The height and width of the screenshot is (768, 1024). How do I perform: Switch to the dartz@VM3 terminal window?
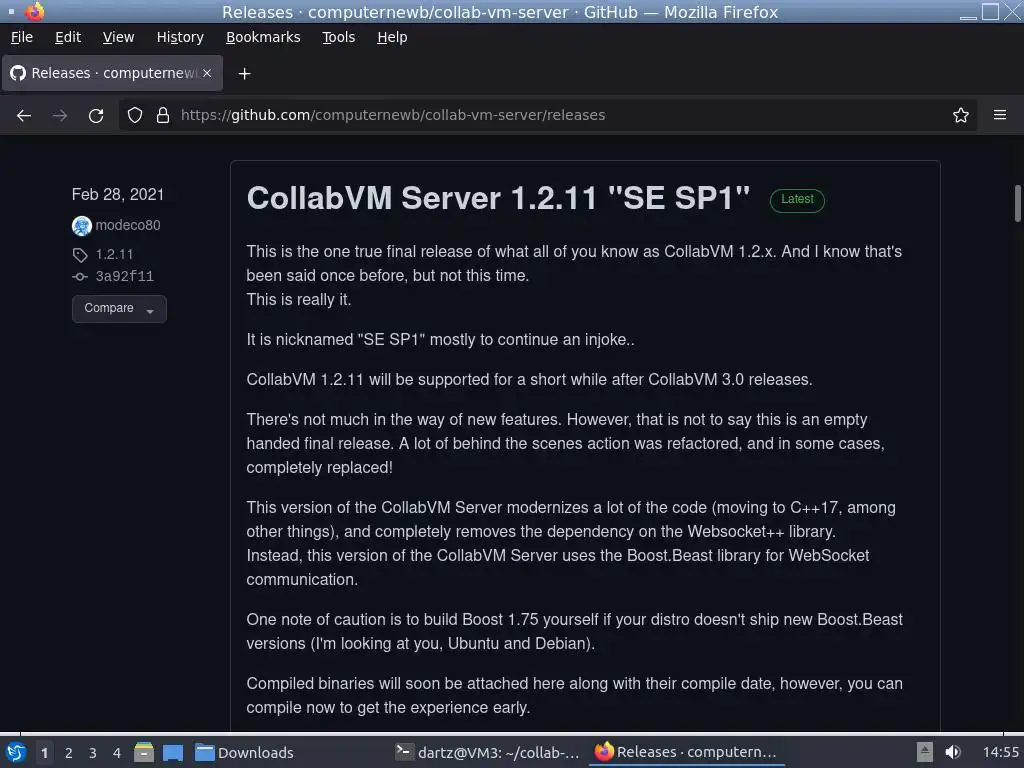[488, 752]
